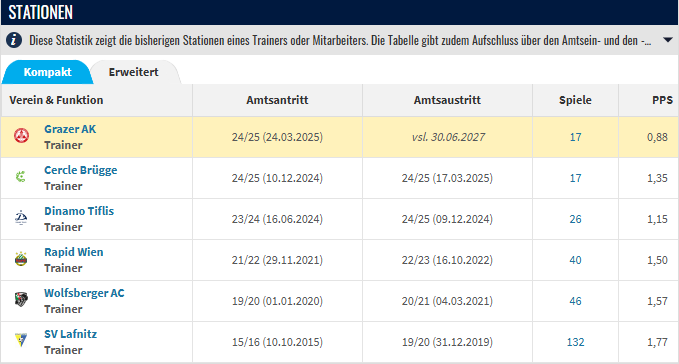Click the info icon beside the description

click(x=14, y=40)
